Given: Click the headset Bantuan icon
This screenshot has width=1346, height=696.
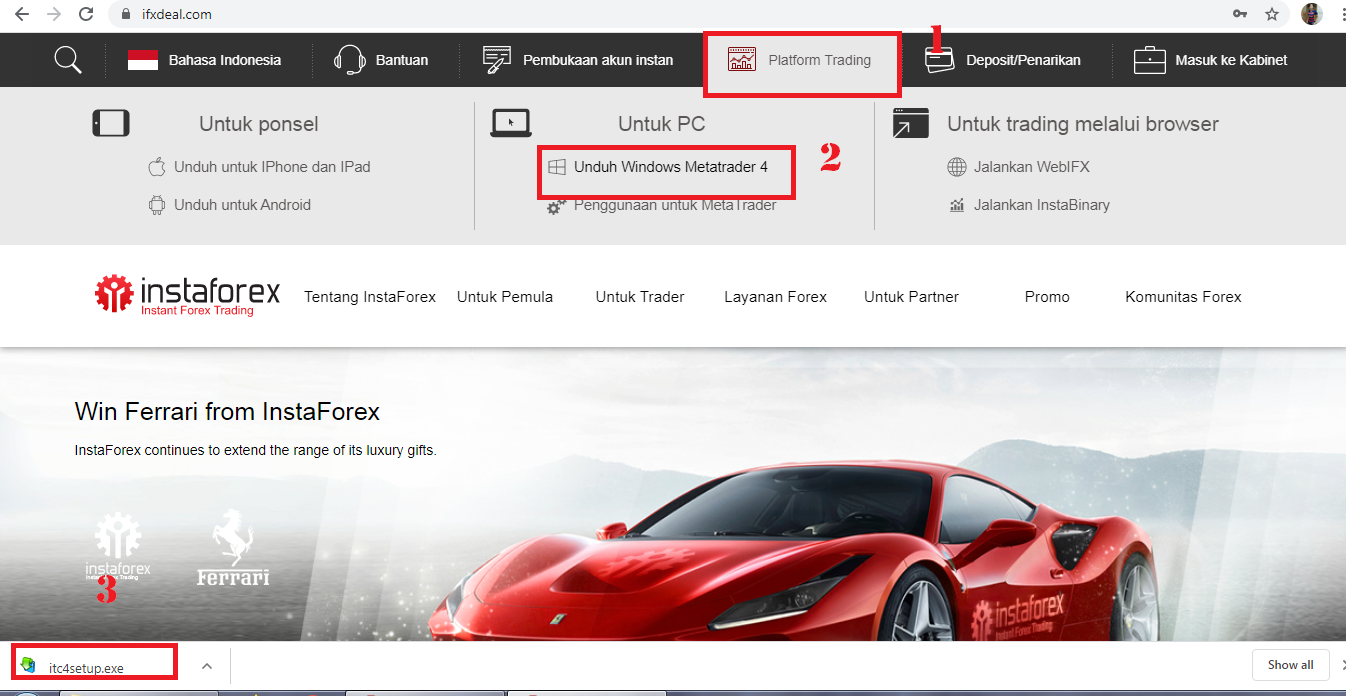Looking at the screenshot, I should (x=350, y=60).
